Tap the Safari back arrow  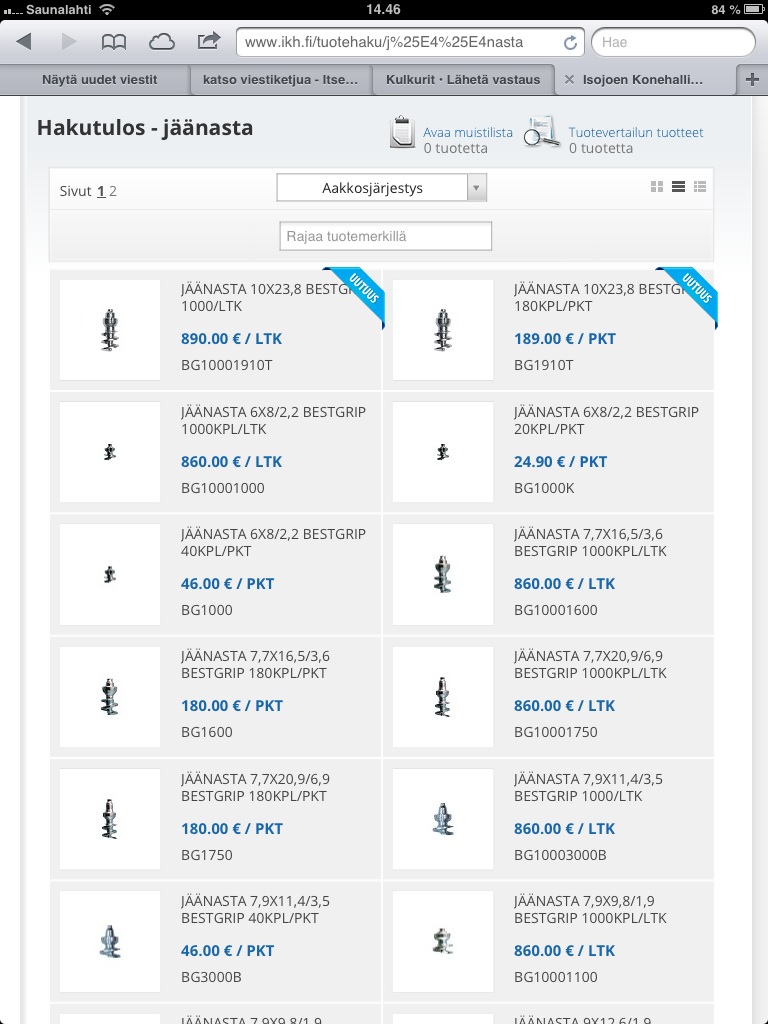click(x=24, y=42)
